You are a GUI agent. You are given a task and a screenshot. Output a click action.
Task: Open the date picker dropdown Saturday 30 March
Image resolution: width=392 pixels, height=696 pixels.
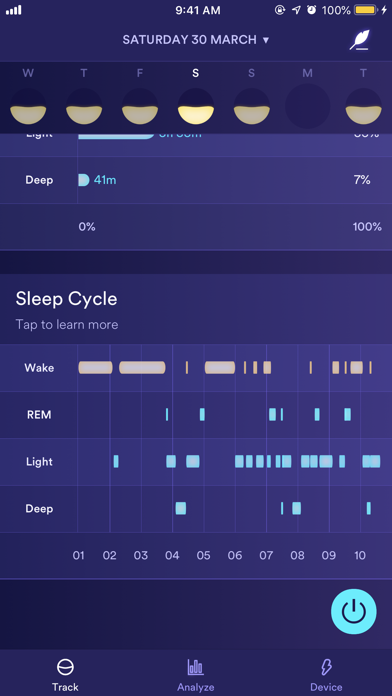[196, 40]
